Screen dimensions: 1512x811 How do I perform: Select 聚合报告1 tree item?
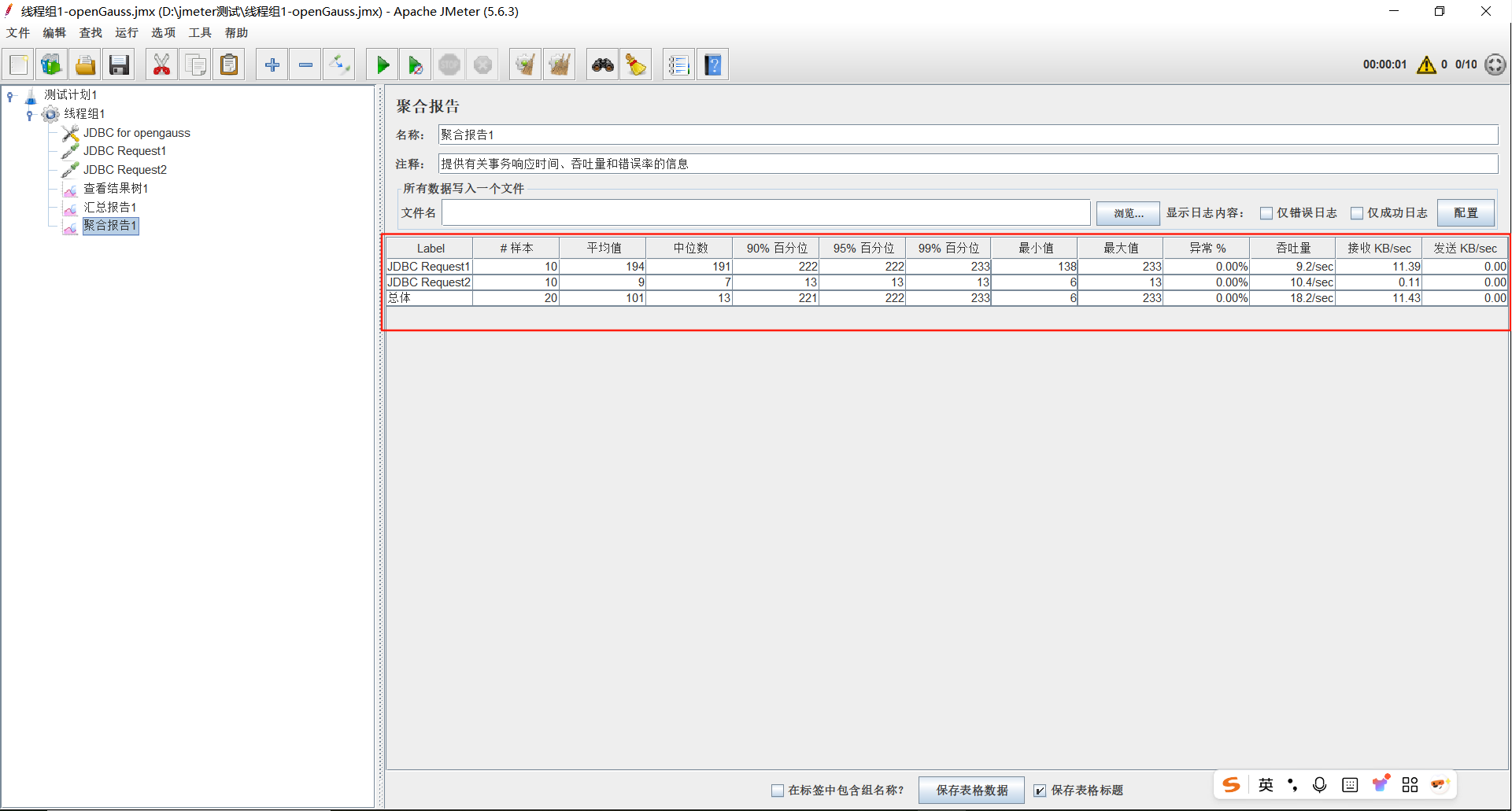(110, 226)
